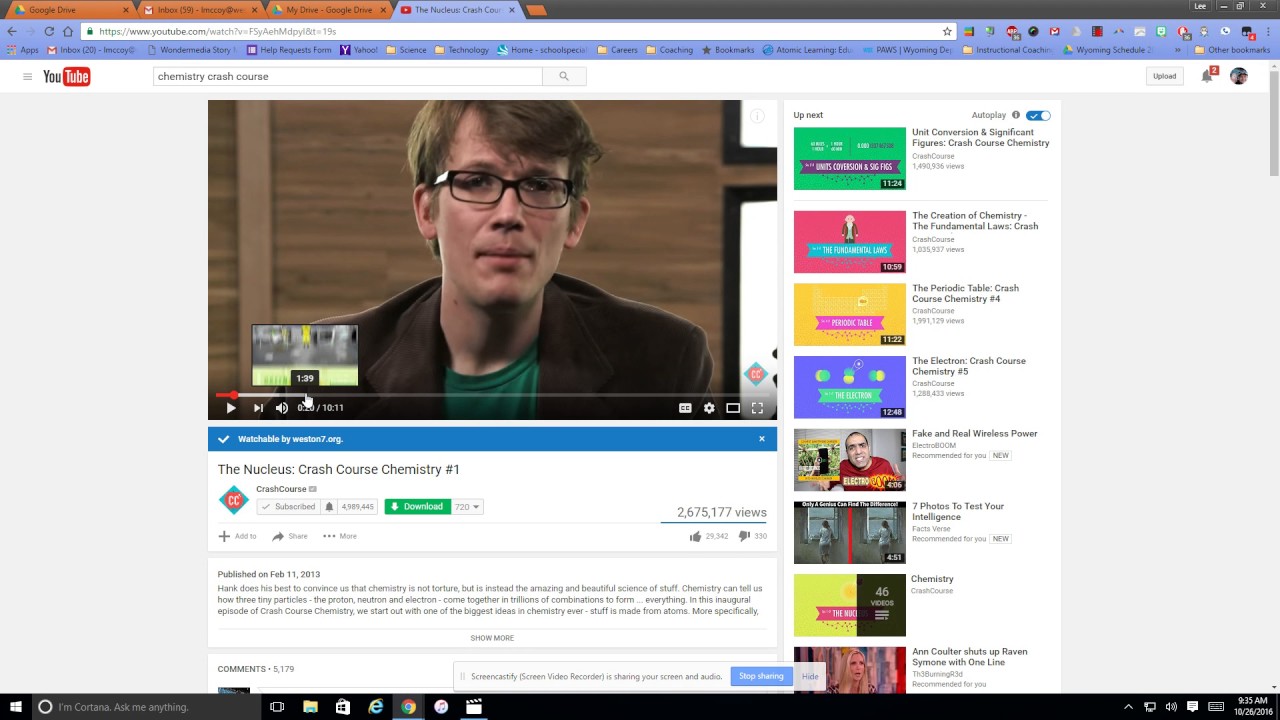The image size is (1280, 720).
Task: Click the video progress bar
Action: (x=492, y=395)
